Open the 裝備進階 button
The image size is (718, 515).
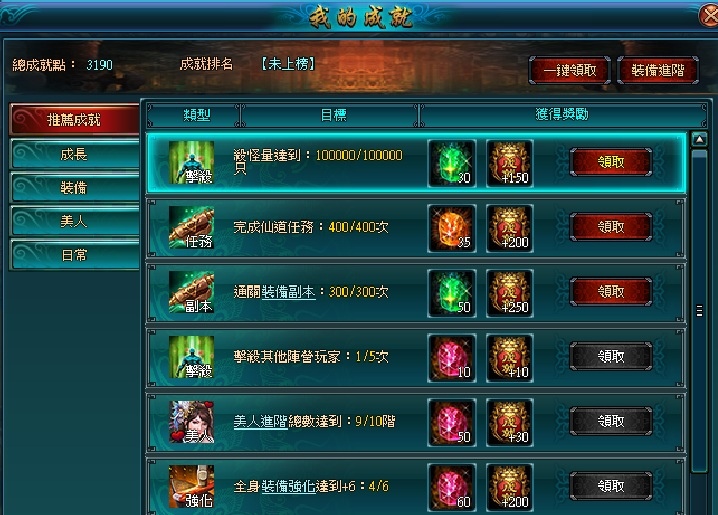coord(658,70)
